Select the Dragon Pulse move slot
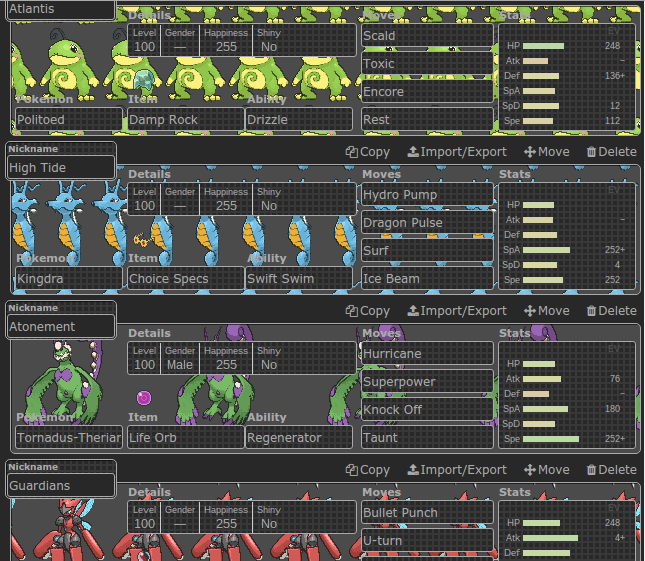645x561 pixels. 427,223
